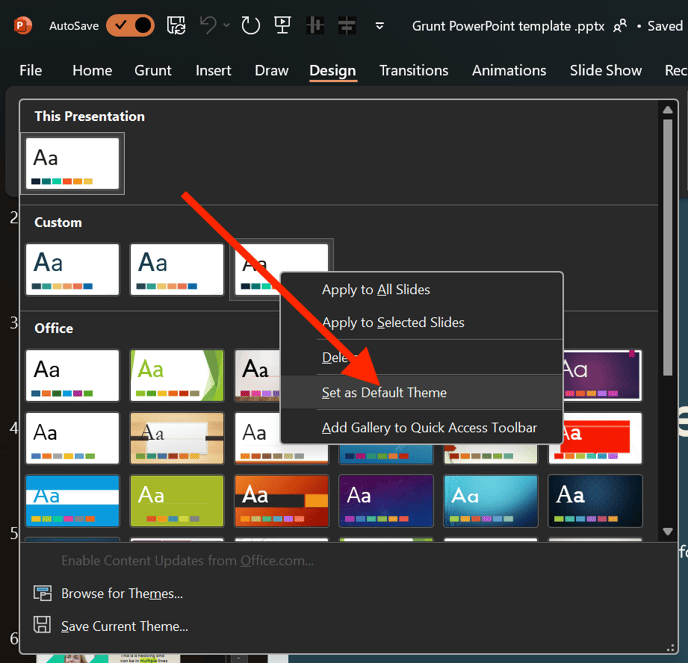Select Apply to All Slides

coord(376,290)
